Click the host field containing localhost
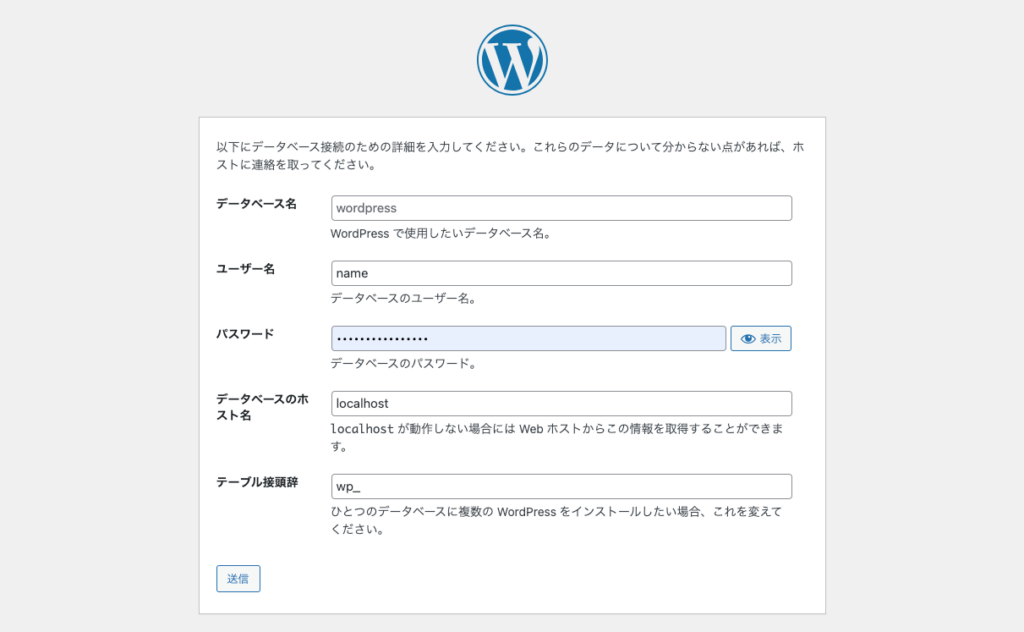Image resolution: width=1024 pixels, height=632 pixels. pos(562,403)
